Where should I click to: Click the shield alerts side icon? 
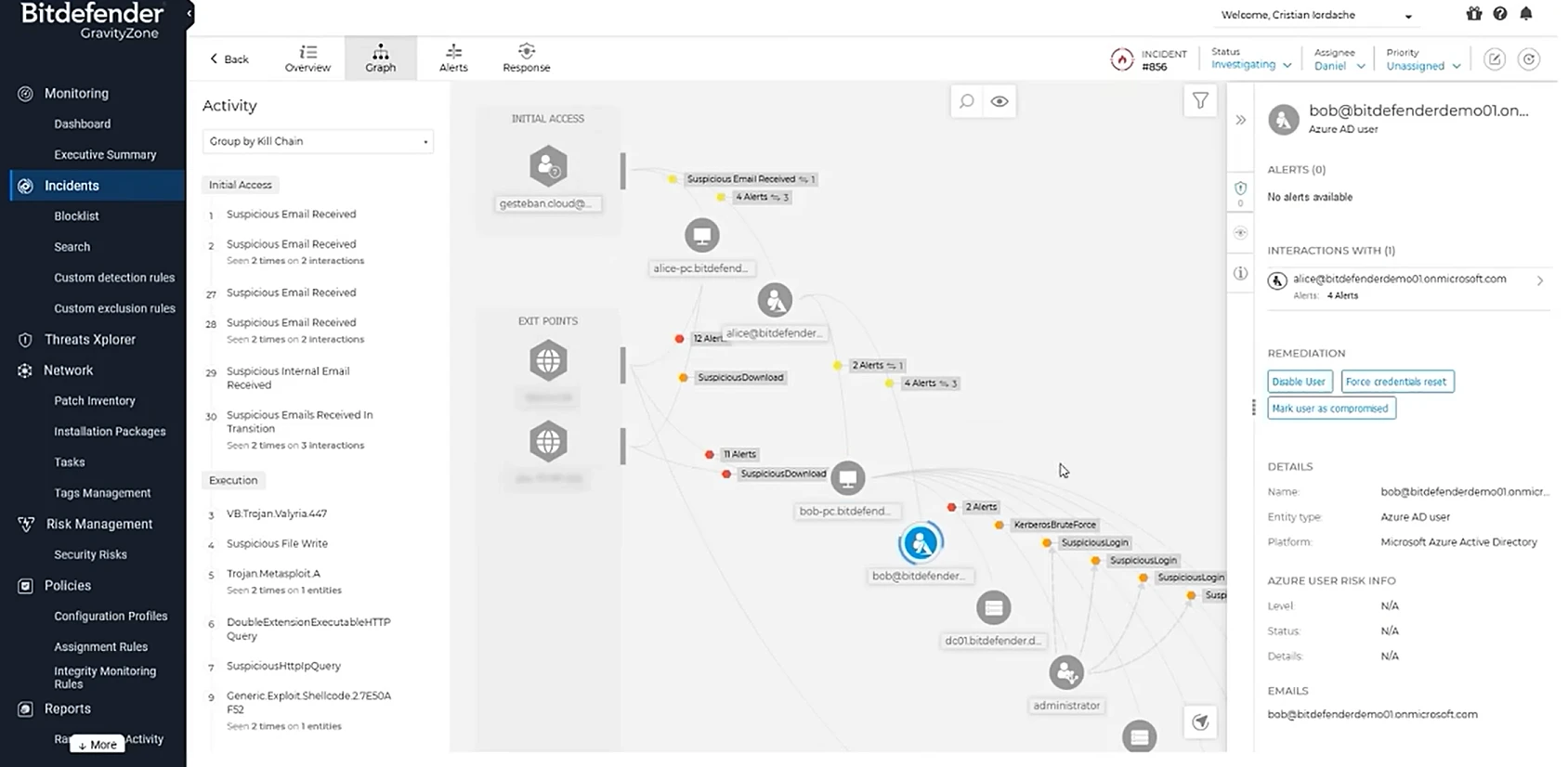click(1240, 189)
